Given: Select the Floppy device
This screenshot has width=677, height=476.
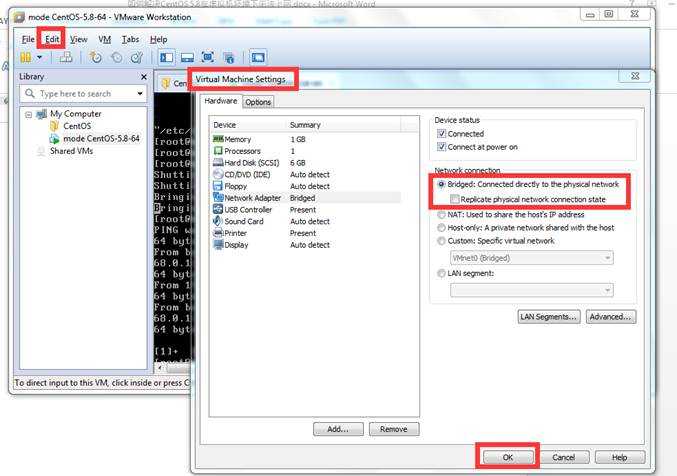Looking at the screenshot, I should [x=307, y=186].
